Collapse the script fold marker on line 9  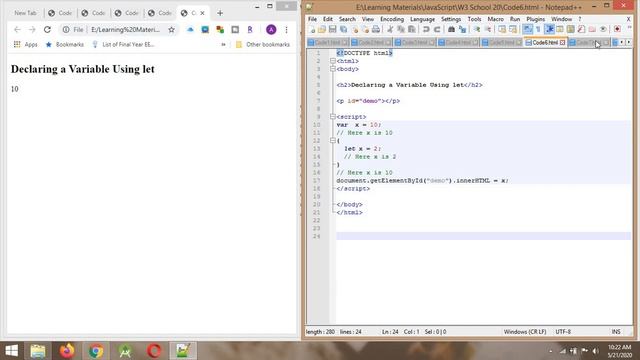(333, 117)
